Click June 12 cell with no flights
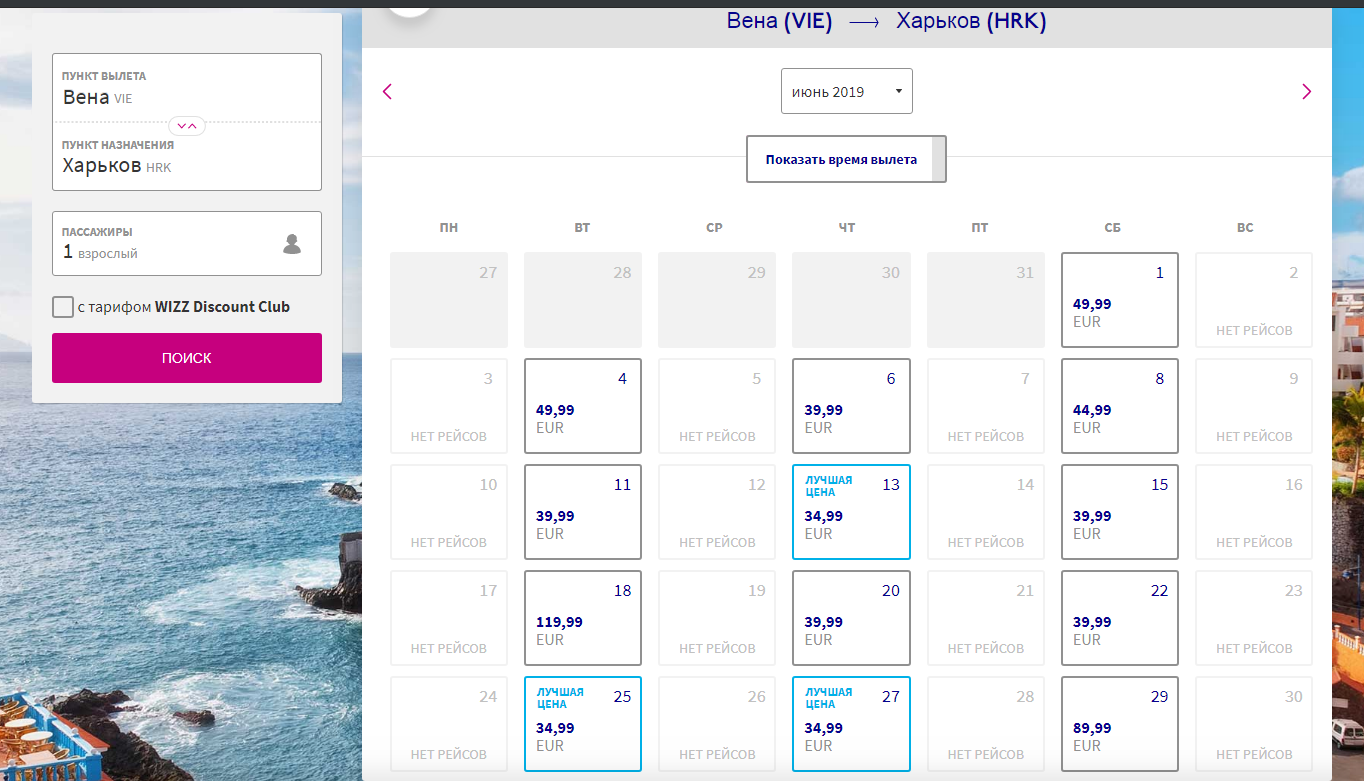The width and height of the screenshot is (1364, 781). (x=717, y=512)
